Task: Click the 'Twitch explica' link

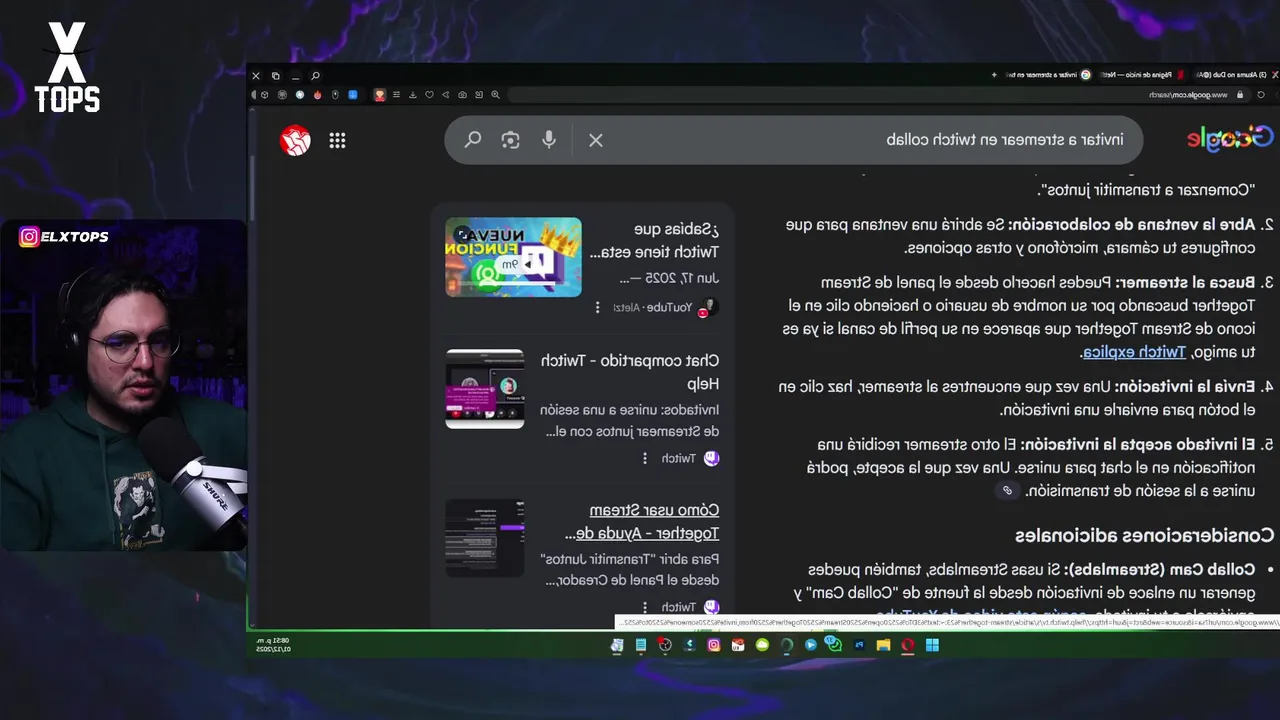Action: [x=1133, y=352]
